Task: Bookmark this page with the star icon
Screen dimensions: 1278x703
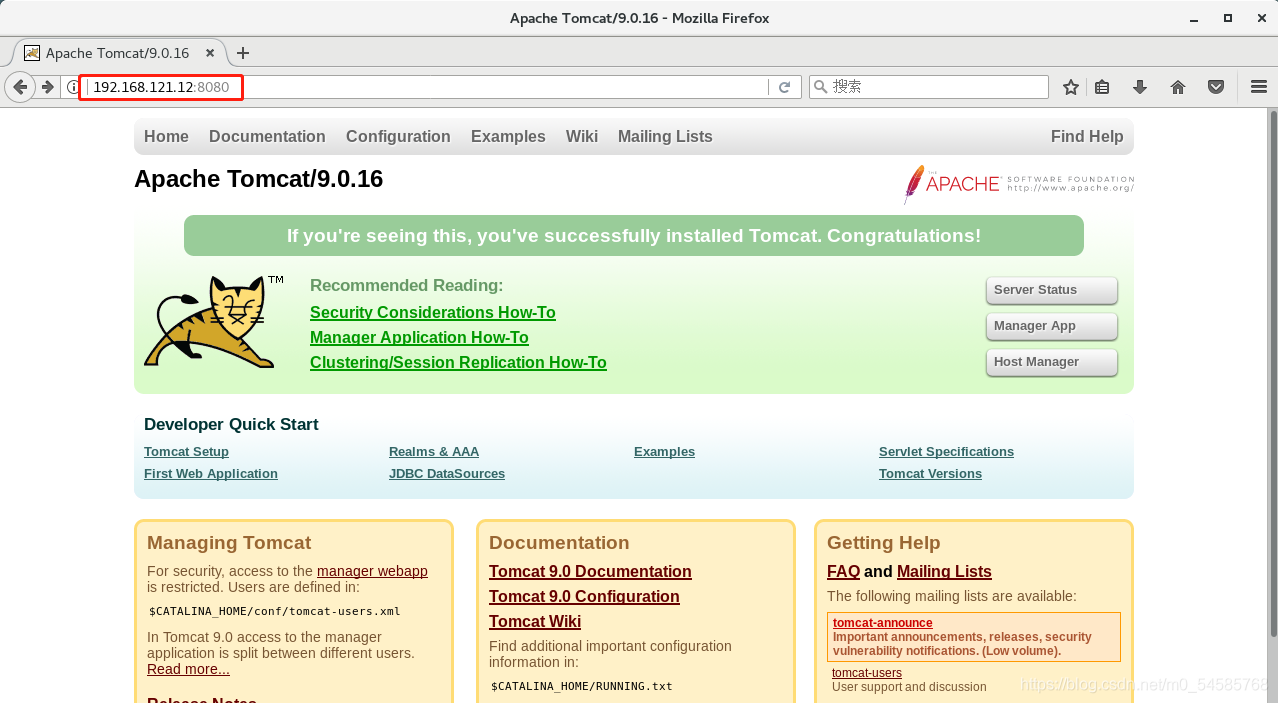Action: [1071, 87]
